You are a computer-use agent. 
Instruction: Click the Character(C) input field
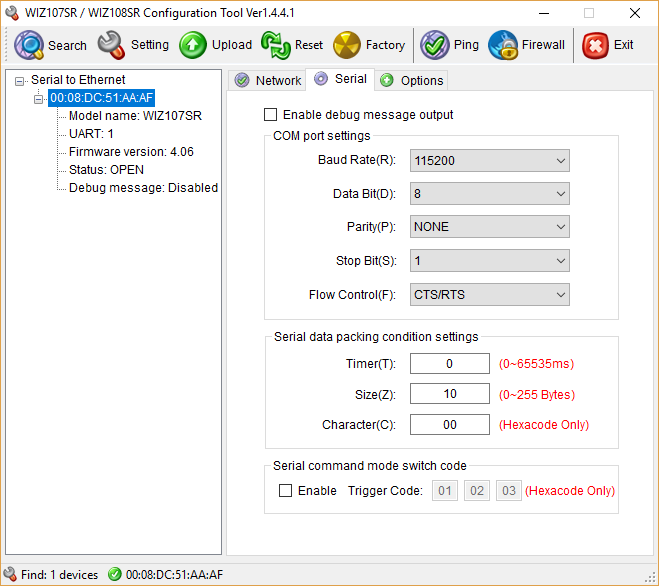coord(450,424)
